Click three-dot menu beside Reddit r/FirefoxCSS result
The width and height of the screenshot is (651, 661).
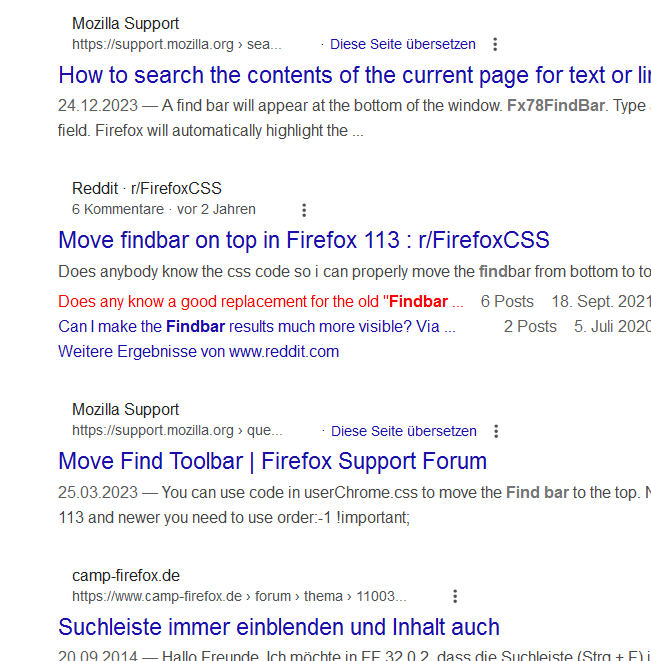click(304, 210)
